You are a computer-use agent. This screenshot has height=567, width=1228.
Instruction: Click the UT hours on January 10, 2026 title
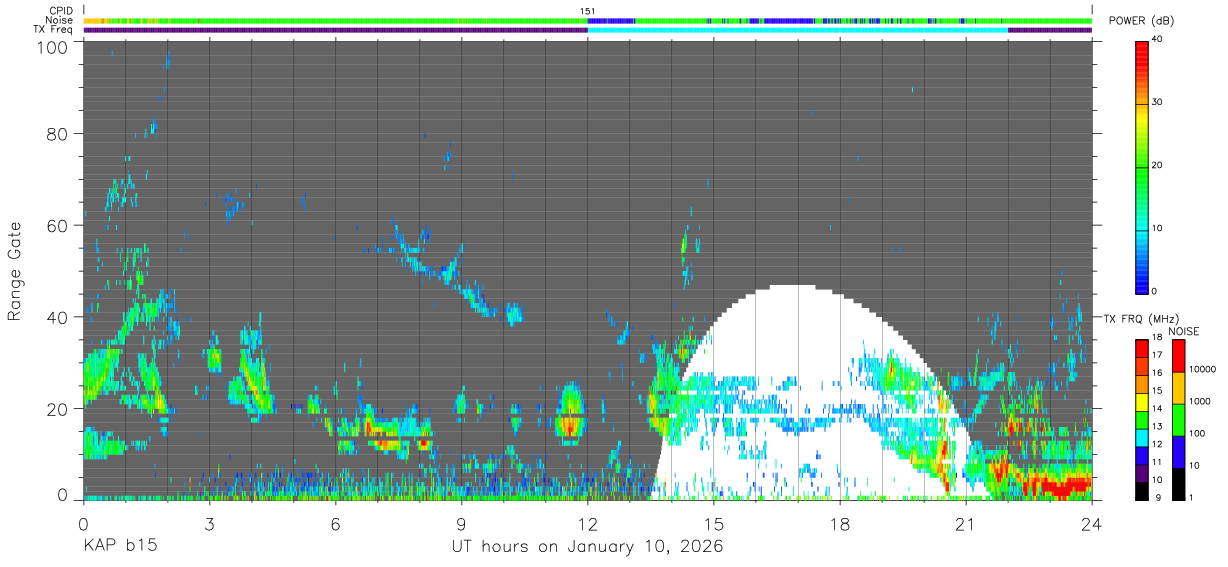click(x=587, y=548)
